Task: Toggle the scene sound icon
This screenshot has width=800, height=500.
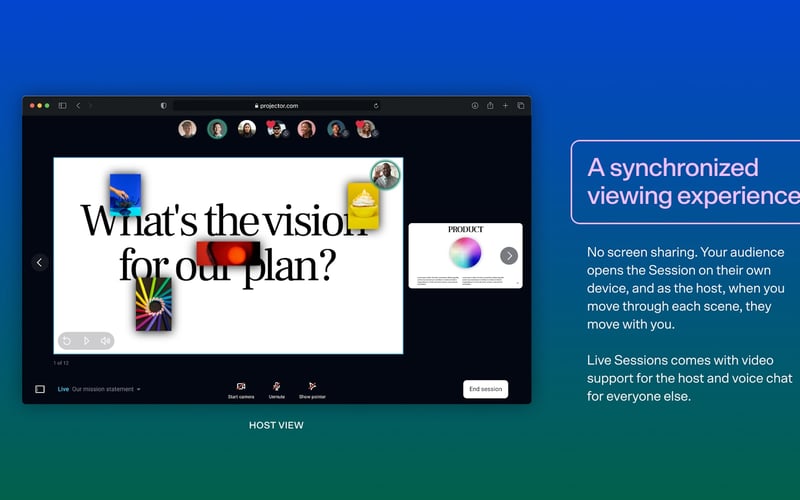Action: [105, 340]
